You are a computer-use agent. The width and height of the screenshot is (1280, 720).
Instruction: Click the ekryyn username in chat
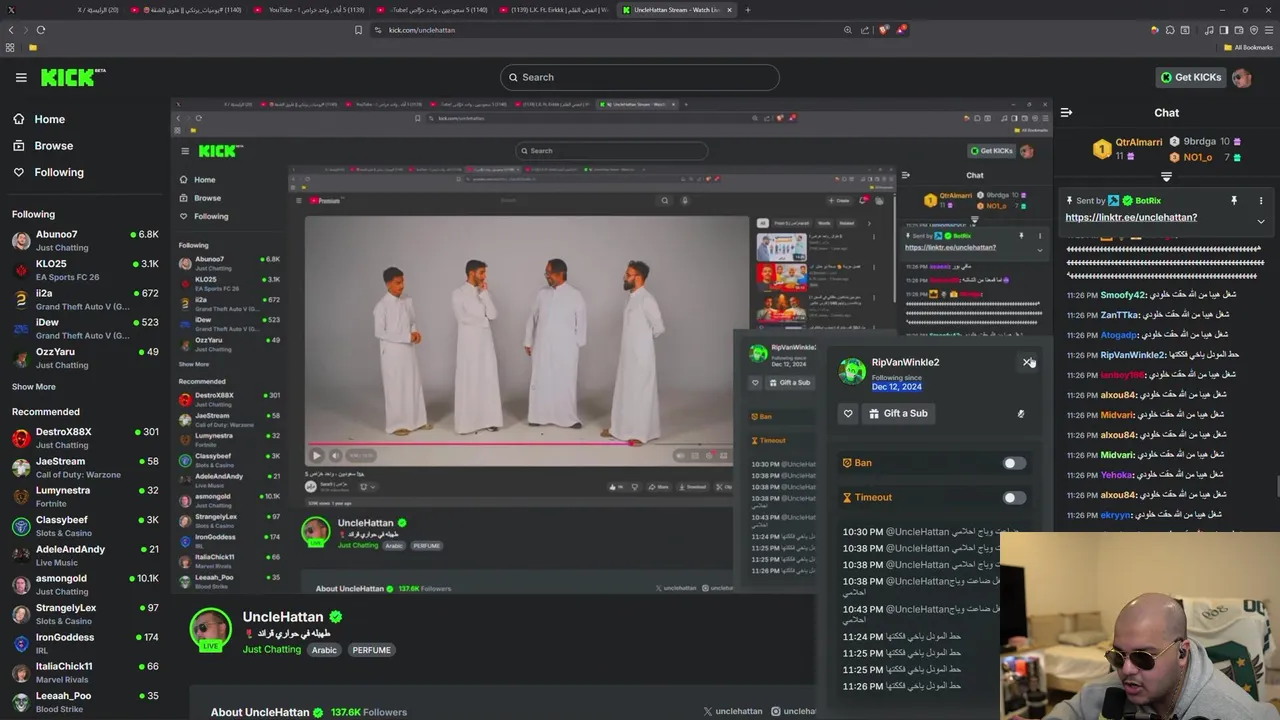(1116, 515)
